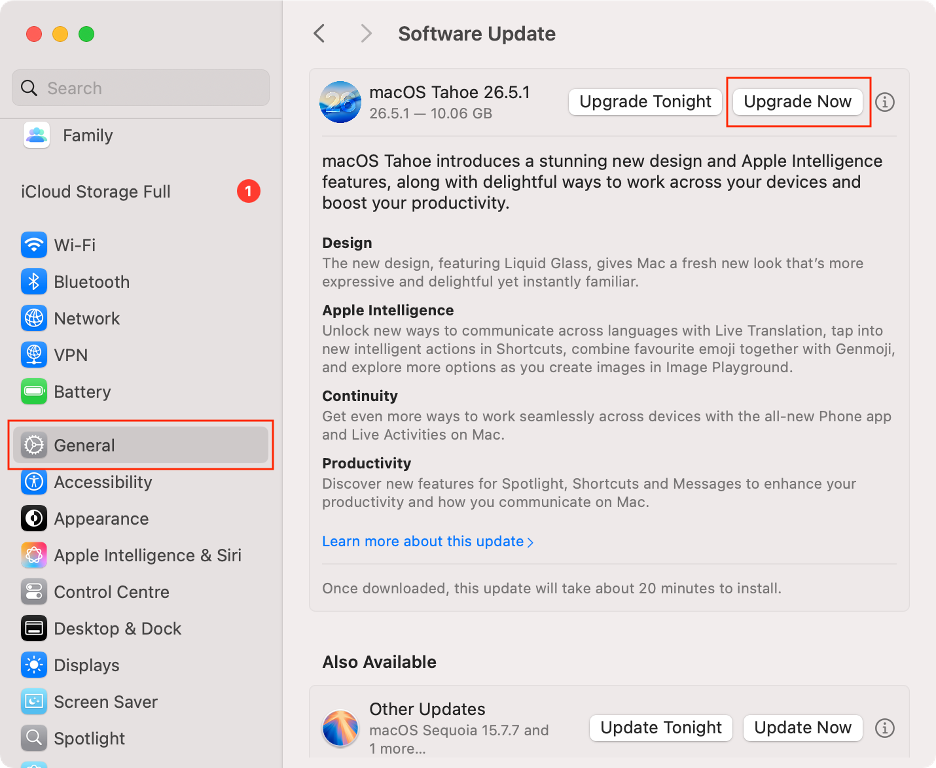Select Network label in the sidebar

click(x=87, y=319)
